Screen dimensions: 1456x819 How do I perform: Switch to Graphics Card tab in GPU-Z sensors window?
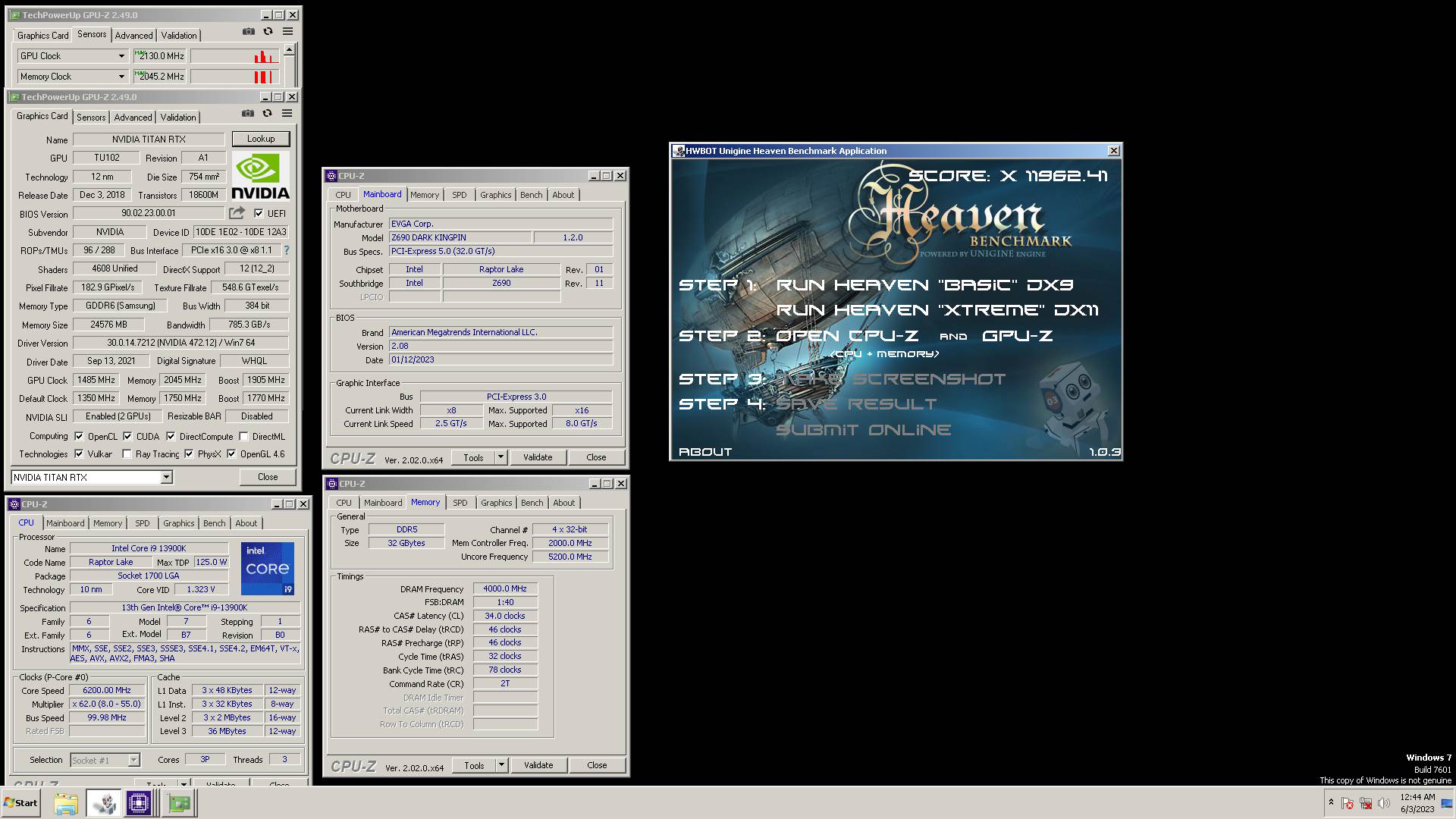[x=43, y=36]
